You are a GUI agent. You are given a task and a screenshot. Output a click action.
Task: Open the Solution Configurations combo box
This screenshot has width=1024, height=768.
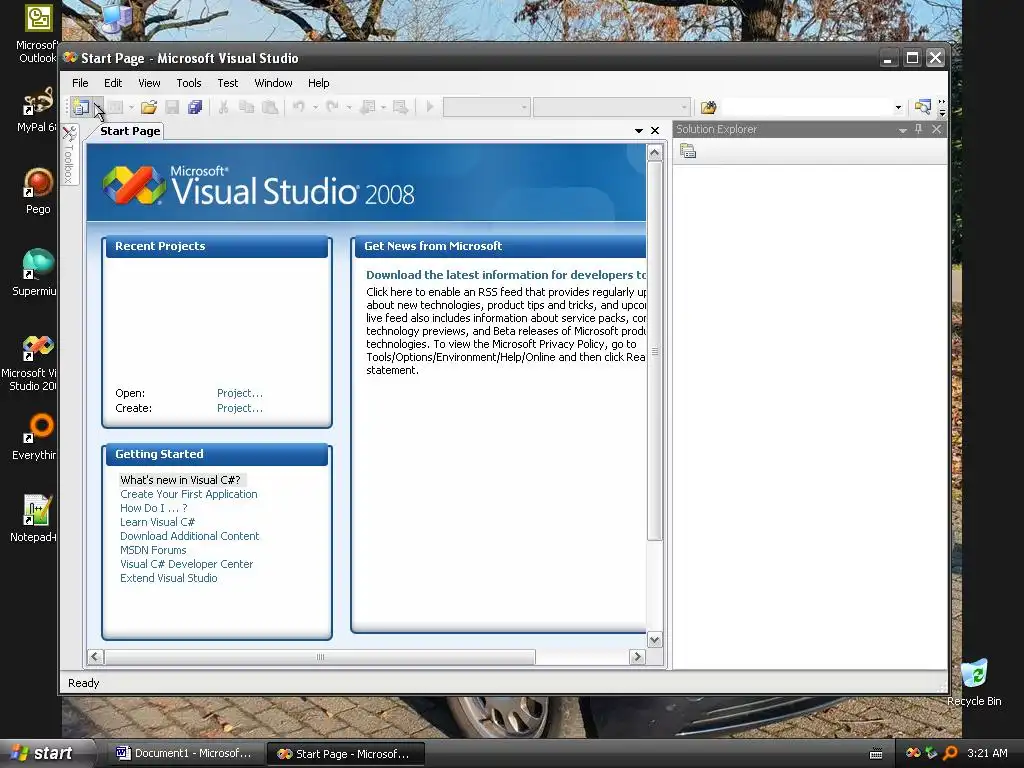coord(487,106)
